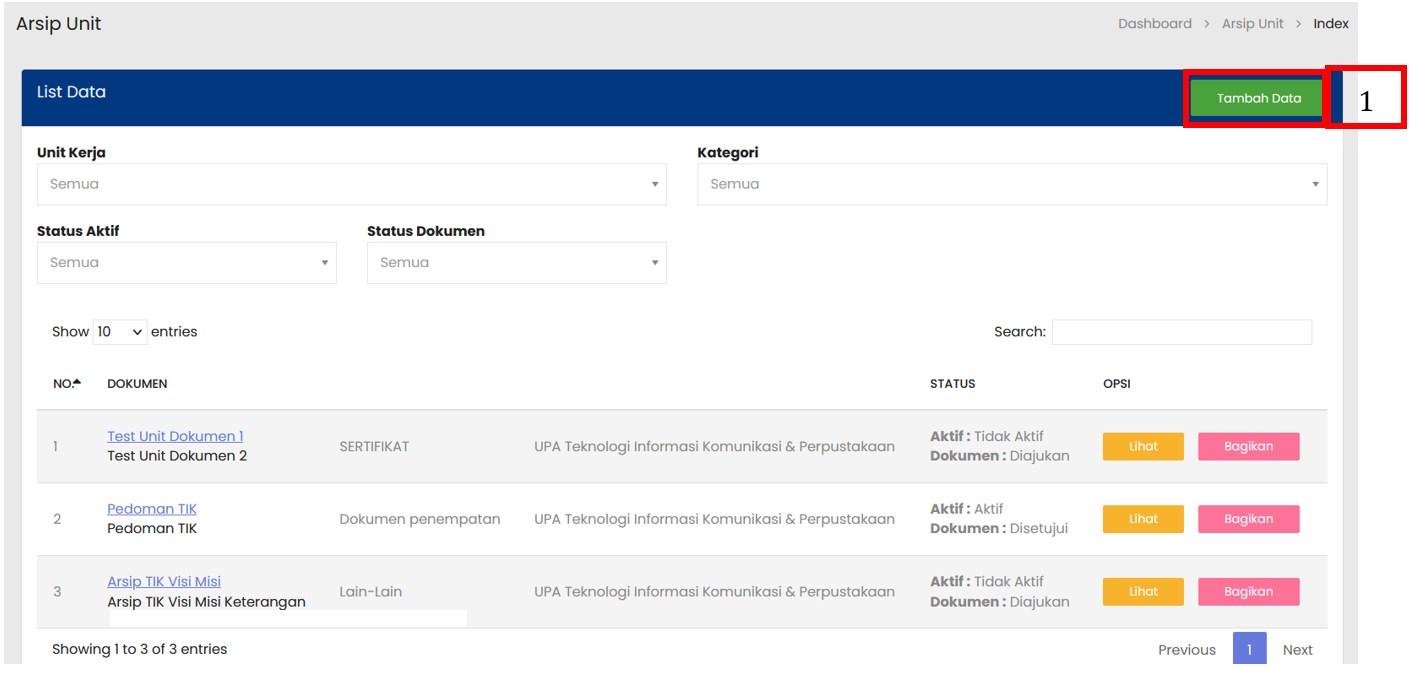Select the Arsip Unit breadcrumb link

pyautogui.click(x=1252, y=24)
